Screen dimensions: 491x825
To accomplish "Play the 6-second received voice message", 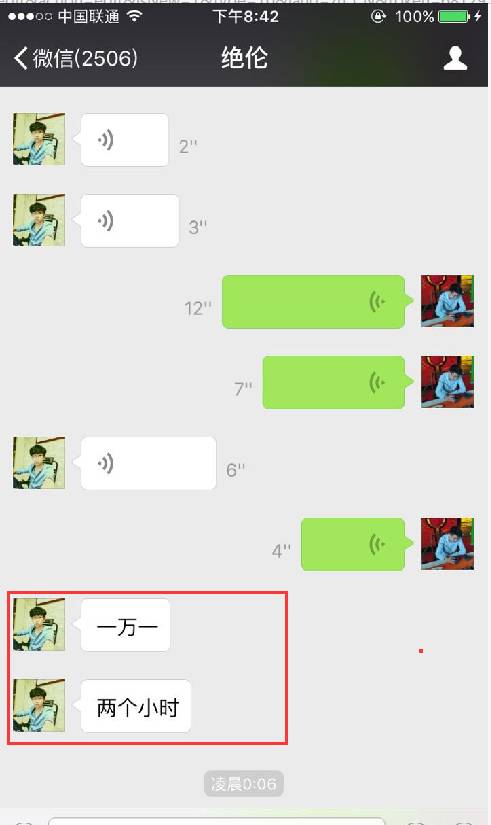I will click(148, 463).
